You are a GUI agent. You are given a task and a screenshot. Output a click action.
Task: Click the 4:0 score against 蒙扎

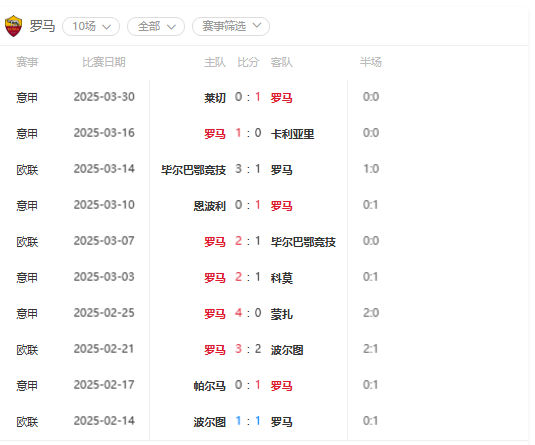(248, 313)
